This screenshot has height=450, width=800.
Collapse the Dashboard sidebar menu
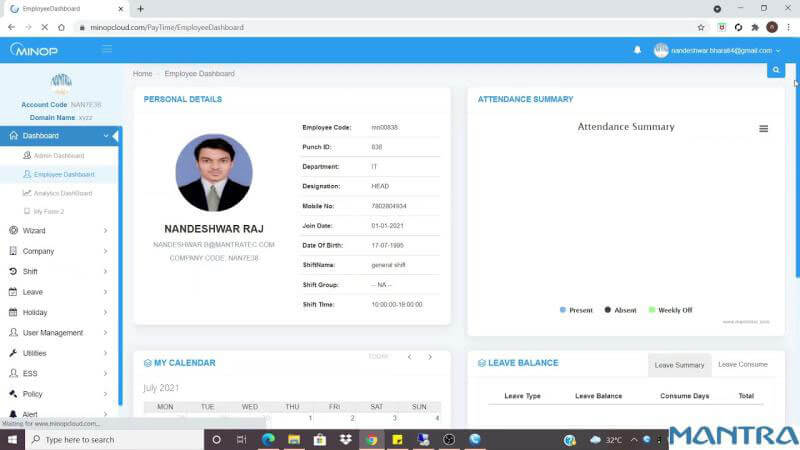click(x=58, y=136)
